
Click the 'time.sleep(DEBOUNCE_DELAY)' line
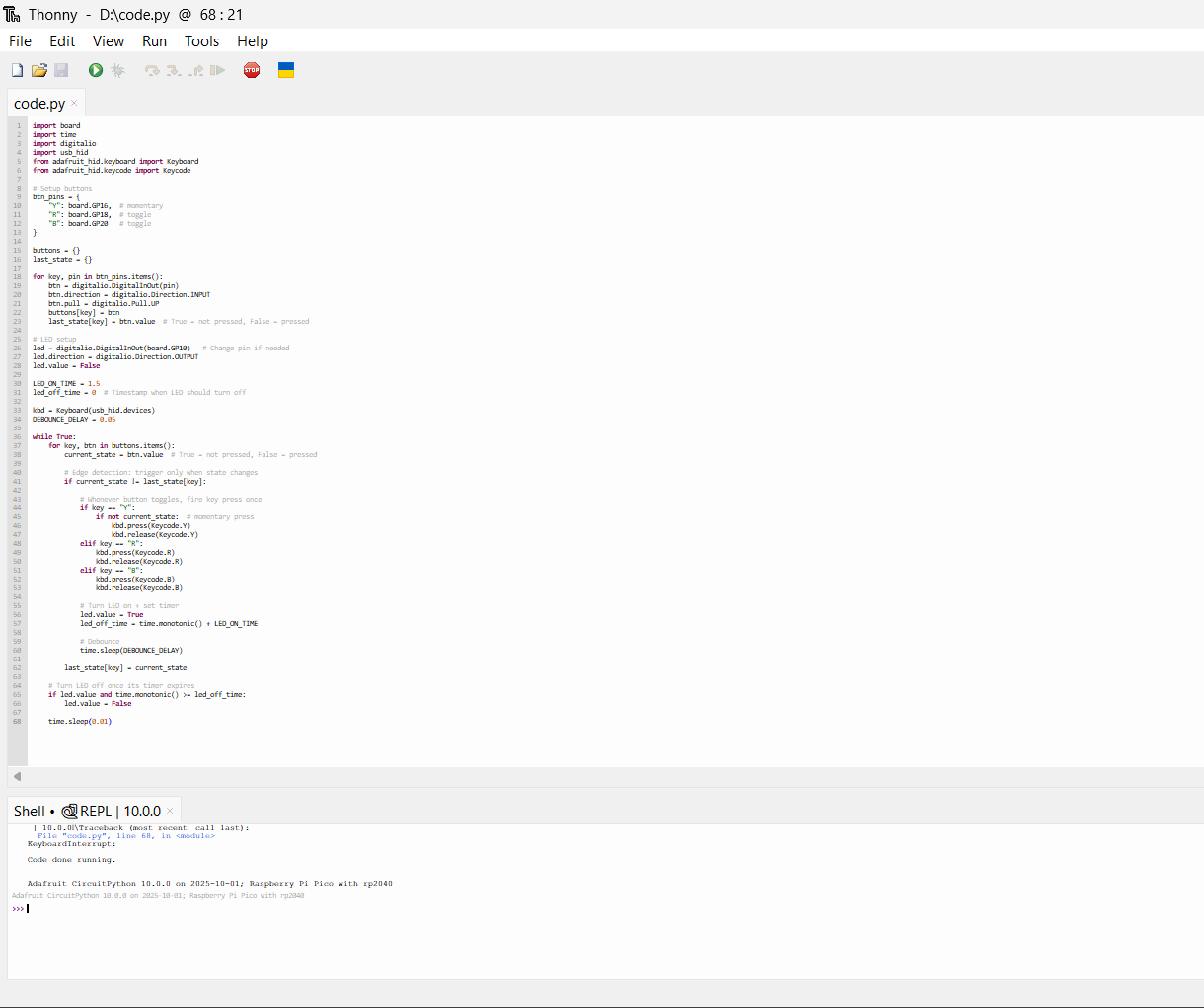coord(131,650)
